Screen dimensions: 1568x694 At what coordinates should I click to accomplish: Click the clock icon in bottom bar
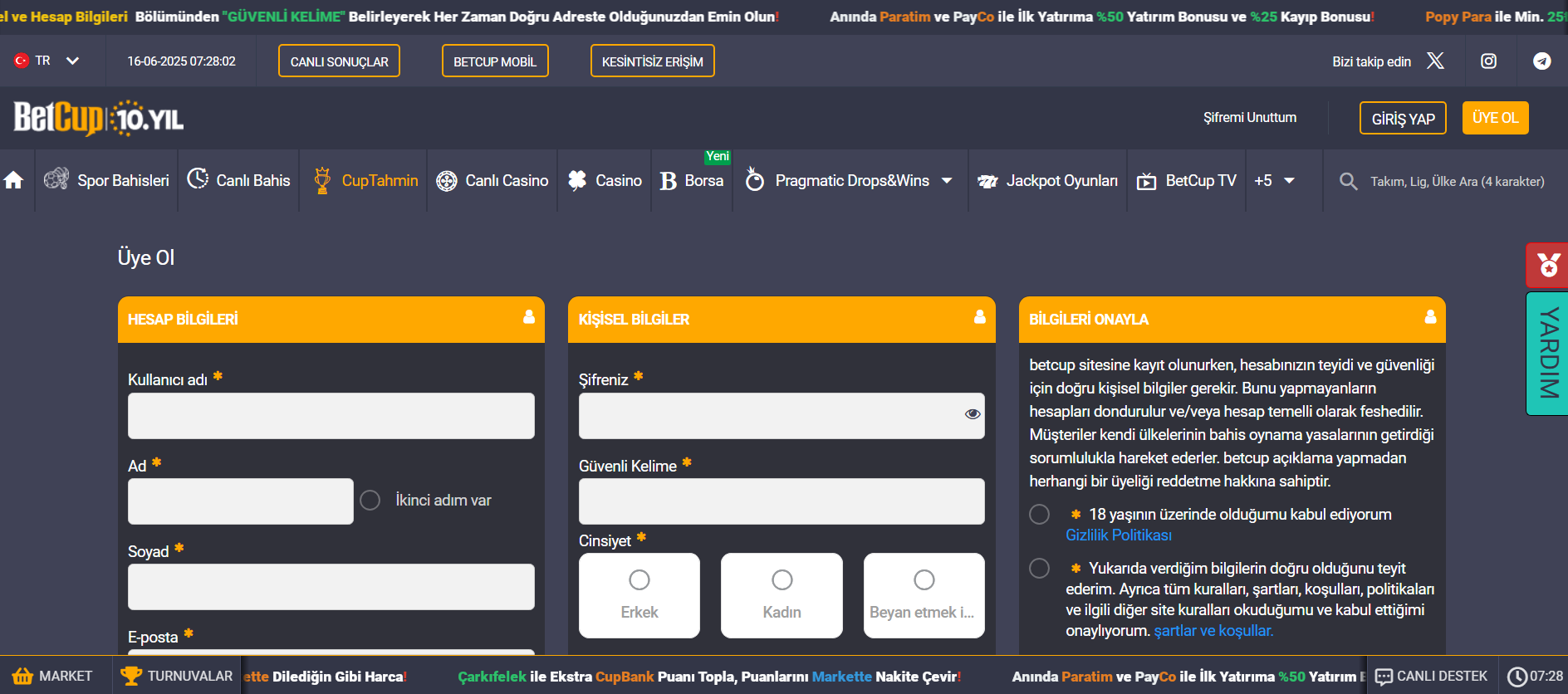pos(1517,677)
